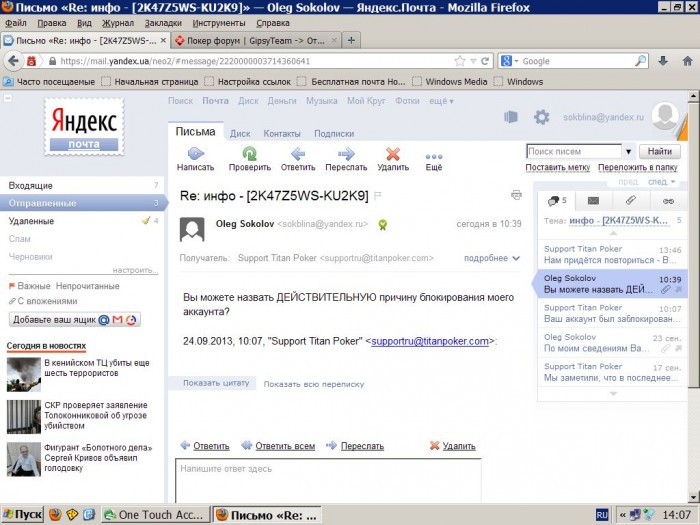700x525 pixels.
Task: Switch to One Touch Acc... taskbar window
Action: [154, 515]
